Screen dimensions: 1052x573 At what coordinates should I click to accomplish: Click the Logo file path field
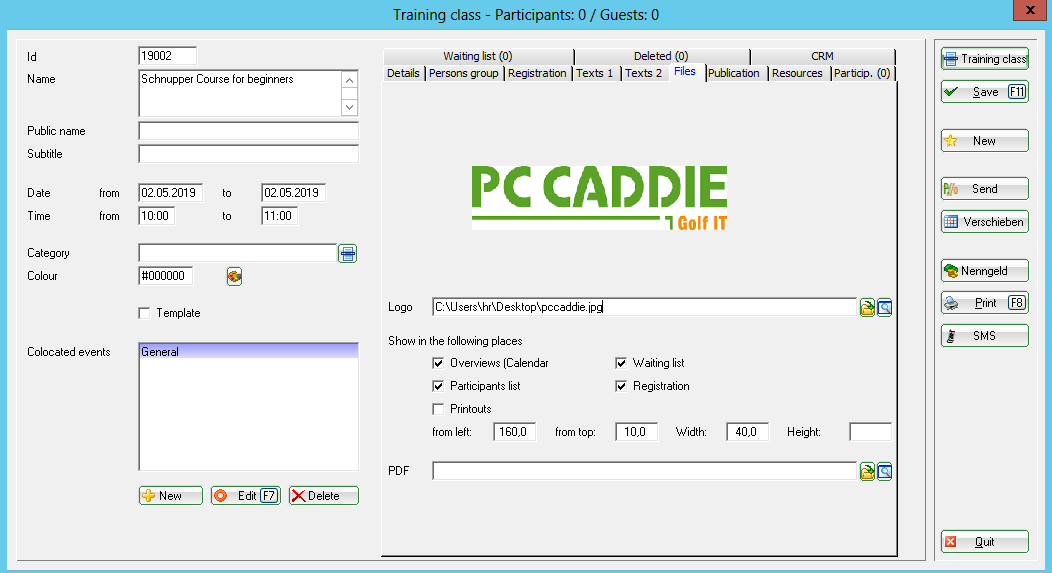644,307
